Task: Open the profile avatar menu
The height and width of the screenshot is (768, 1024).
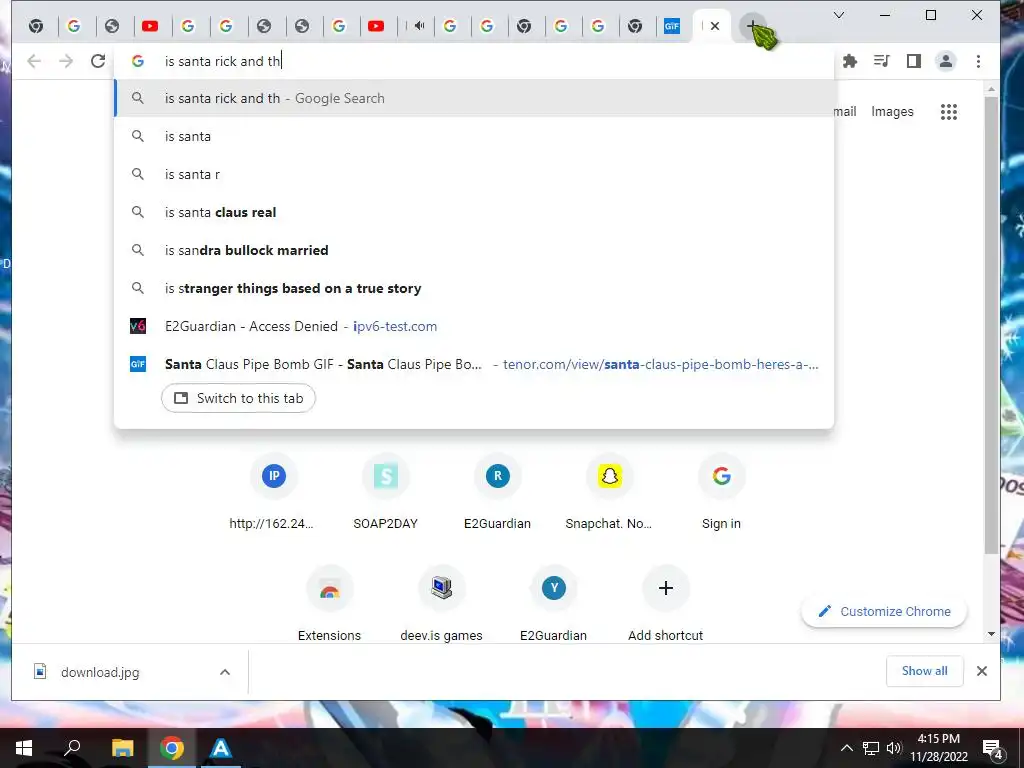Action: tap(946, 61)
